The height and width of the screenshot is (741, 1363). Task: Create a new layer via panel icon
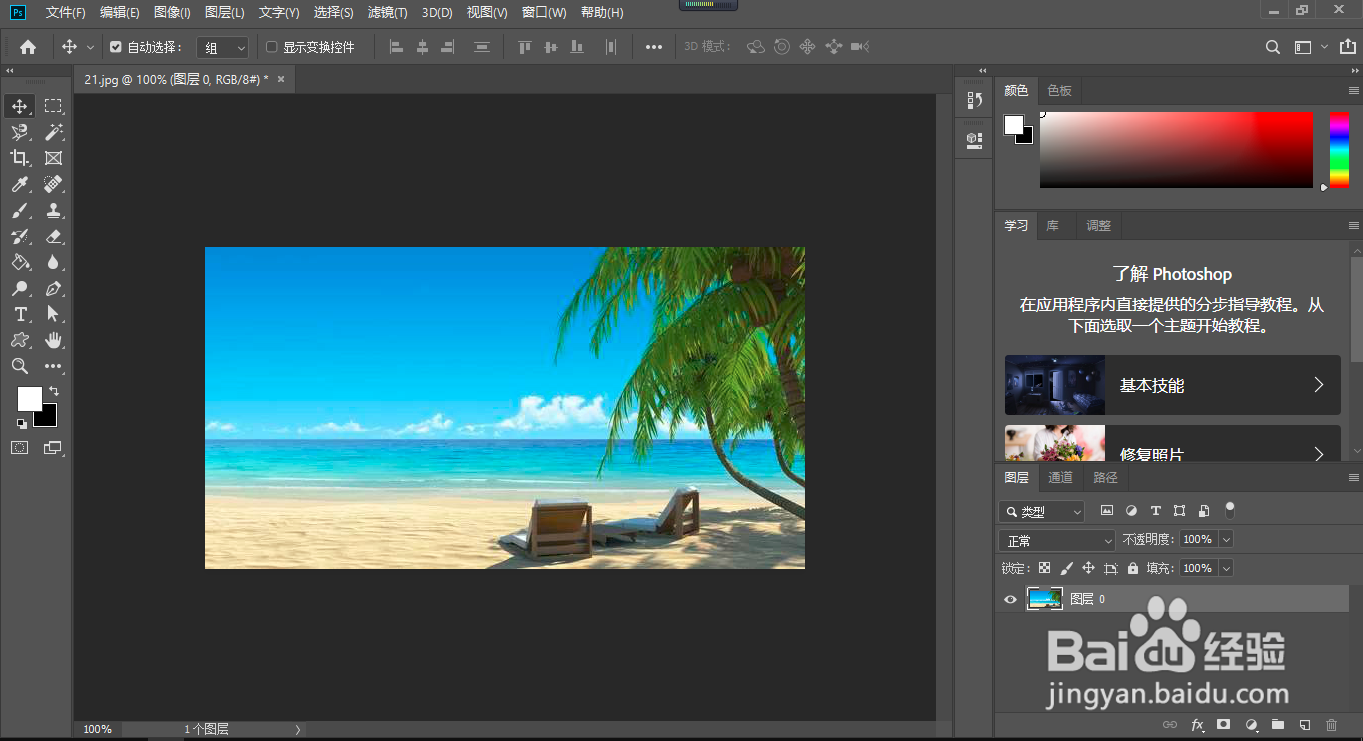point(1304,725)
